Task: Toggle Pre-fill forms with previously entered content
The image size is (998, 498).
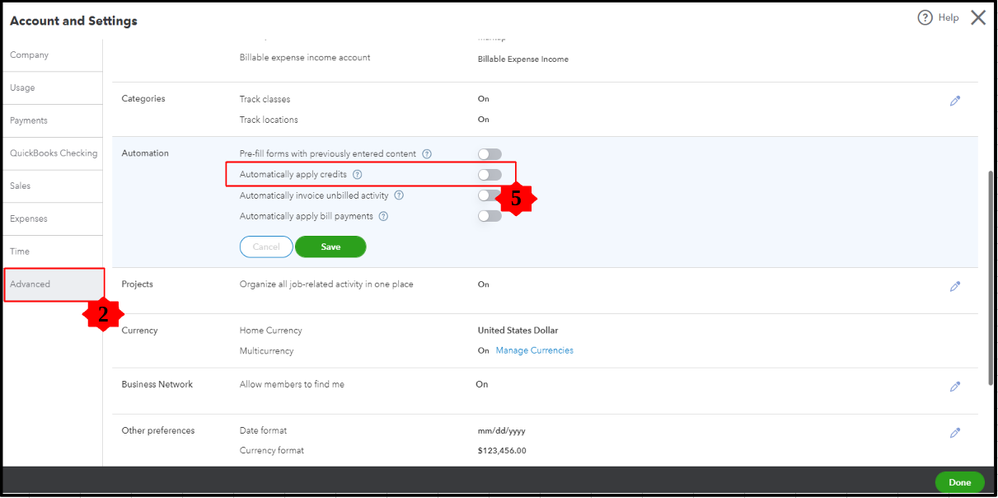Action: coord(489,154)
